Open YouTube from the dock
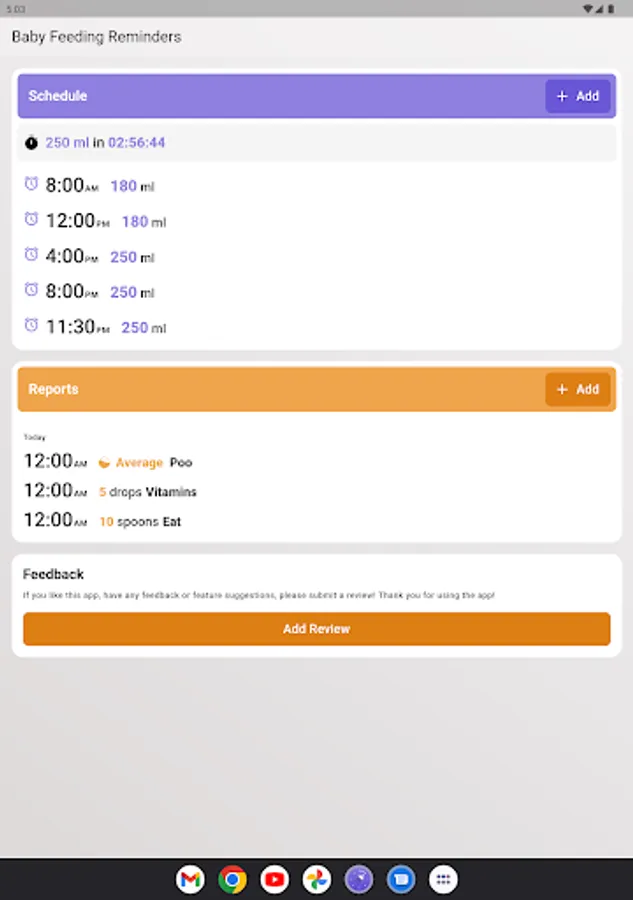 click(x=274, y=879)
